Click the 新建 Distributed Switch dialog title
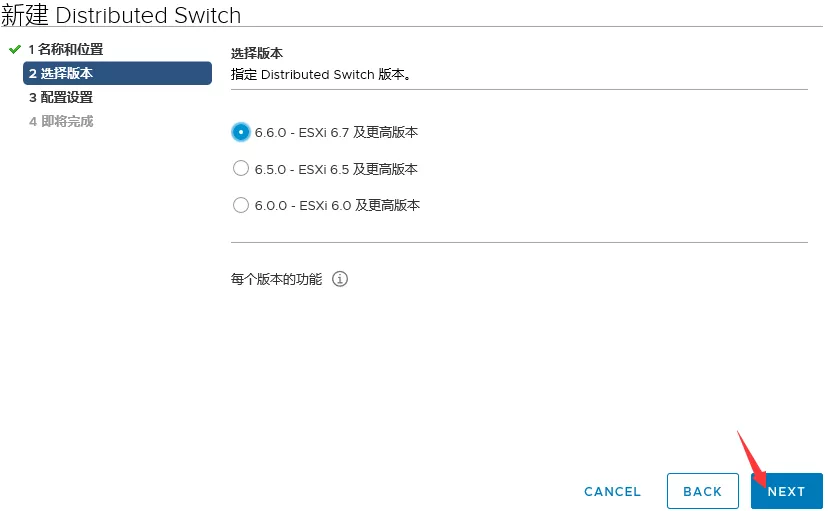The height and width of the screenshot is (511, 828). (121, 15)
